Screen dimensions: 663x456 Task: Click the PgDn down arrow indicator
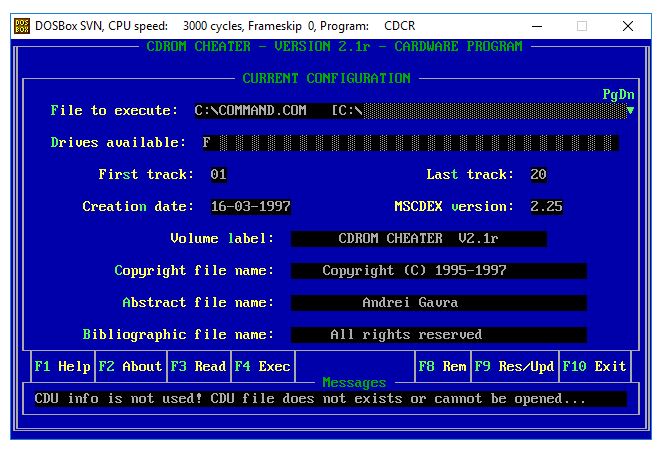pyautogui.click(x=630, y=110)
